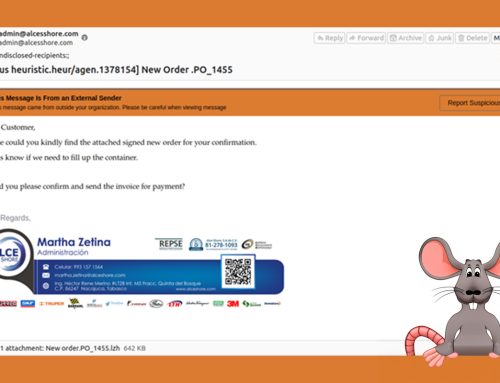The height and width of the screenshot is (383, 500).
Task: Click the External Sender warning heading
Action: click(61, 98)
